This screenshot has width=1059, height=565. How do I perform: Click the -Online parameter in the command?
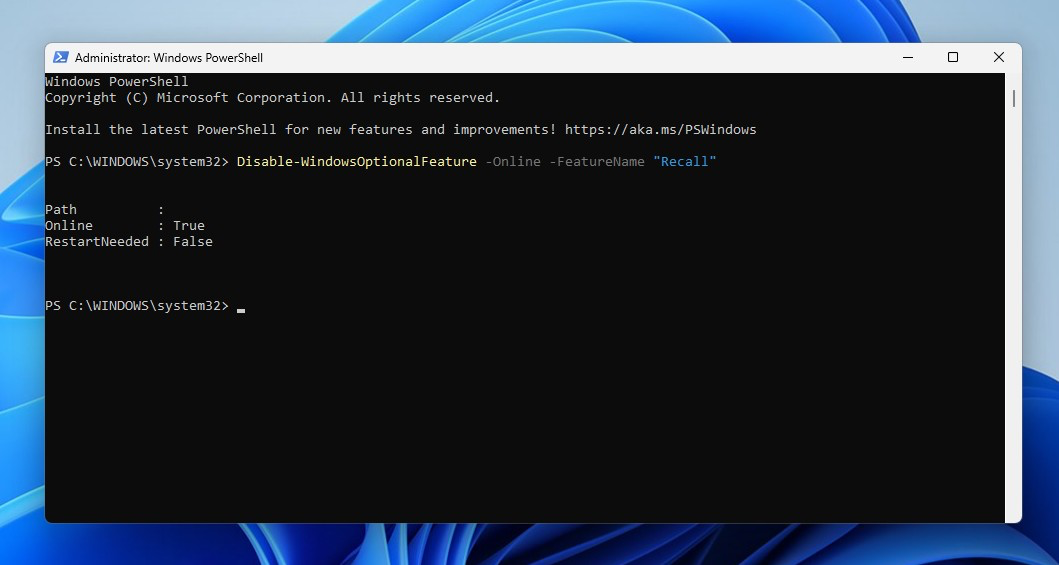pyautogui.click(x=512, y=162)
